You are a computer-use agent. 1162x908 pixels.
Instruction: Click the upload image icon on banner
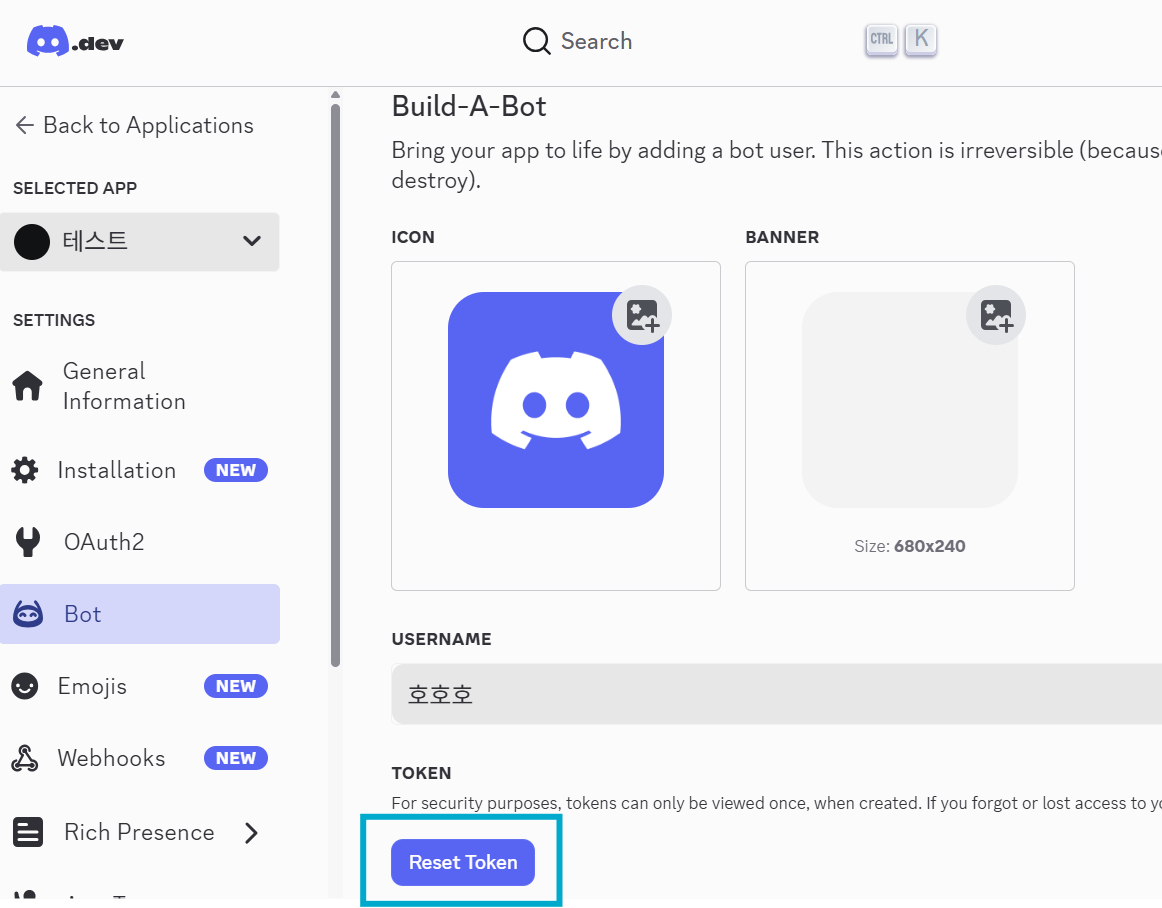click(x=996, y=315)
